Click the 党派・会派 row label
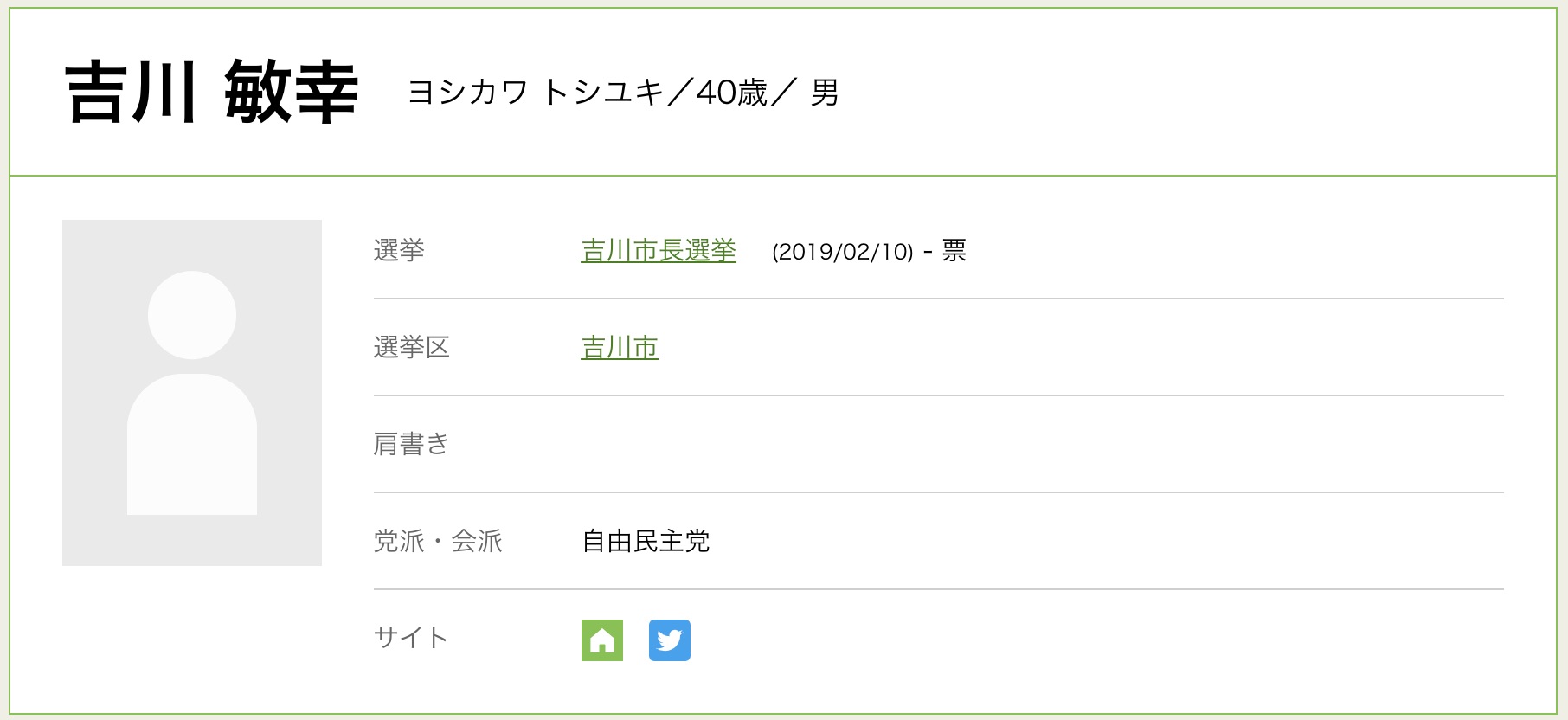The height and width of the screenshot is (720, 1568). (438, 542)
